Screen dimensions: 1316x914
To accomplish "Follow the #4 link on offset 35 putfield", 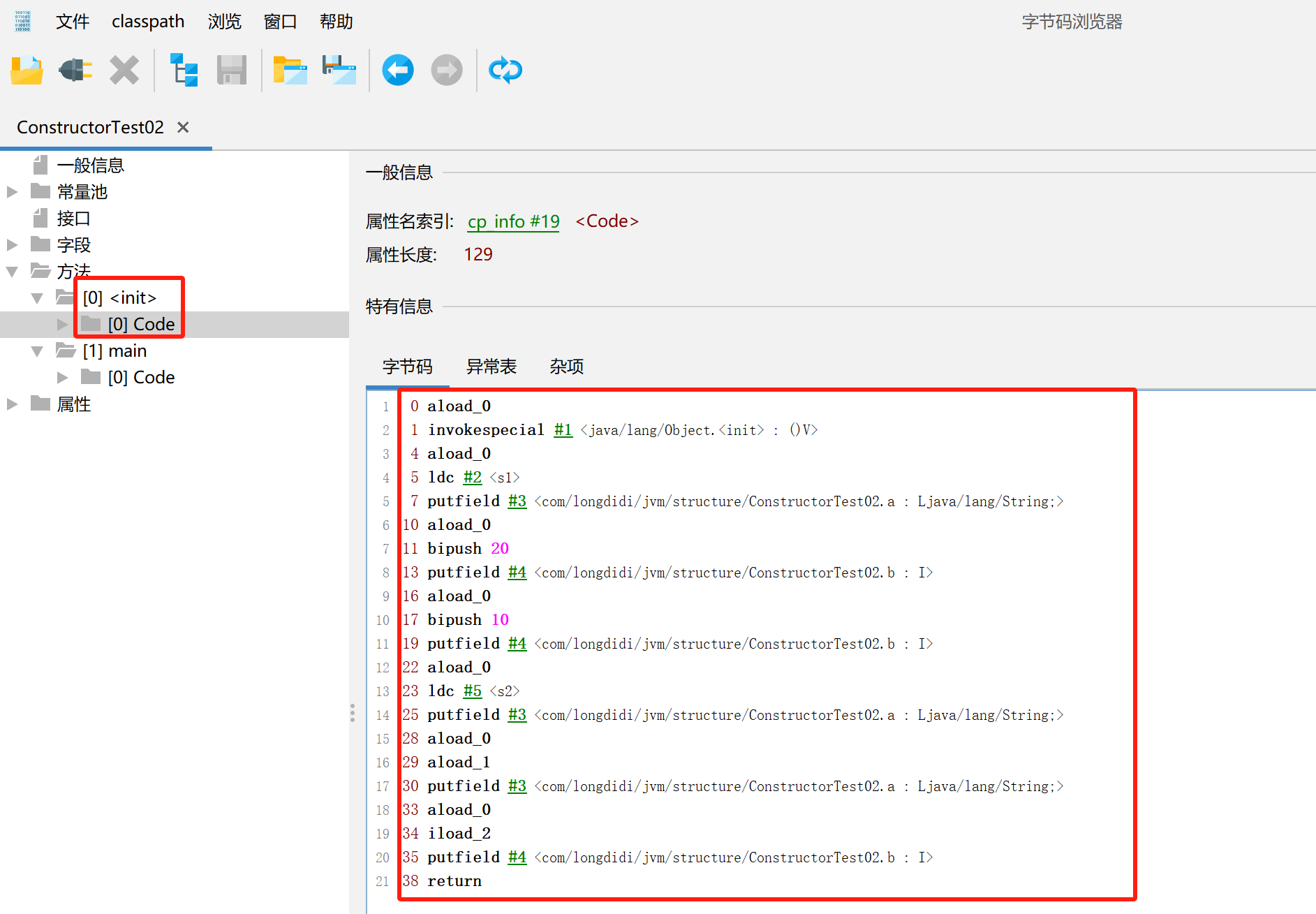I will pyautogui.click(x=517, y=857).
